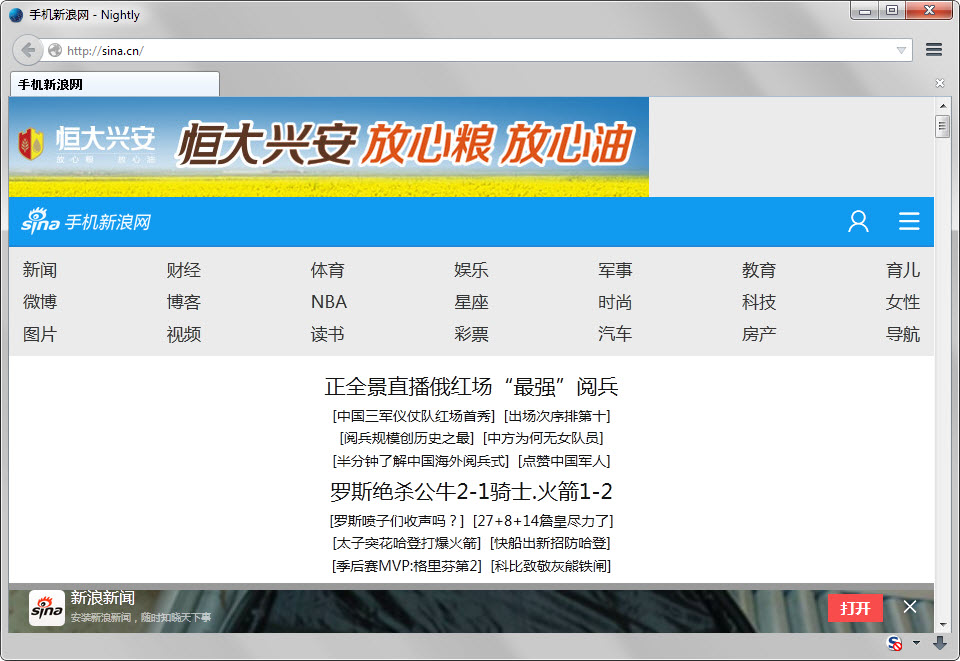Open the 育儿 section

tap(903, 270)
